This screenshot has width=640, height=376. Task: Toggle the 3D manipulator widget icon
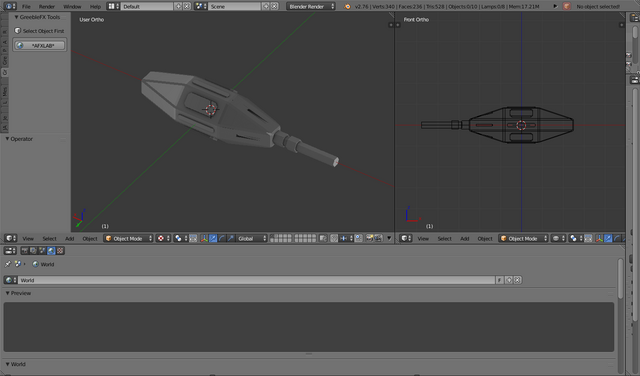(204, 238)
